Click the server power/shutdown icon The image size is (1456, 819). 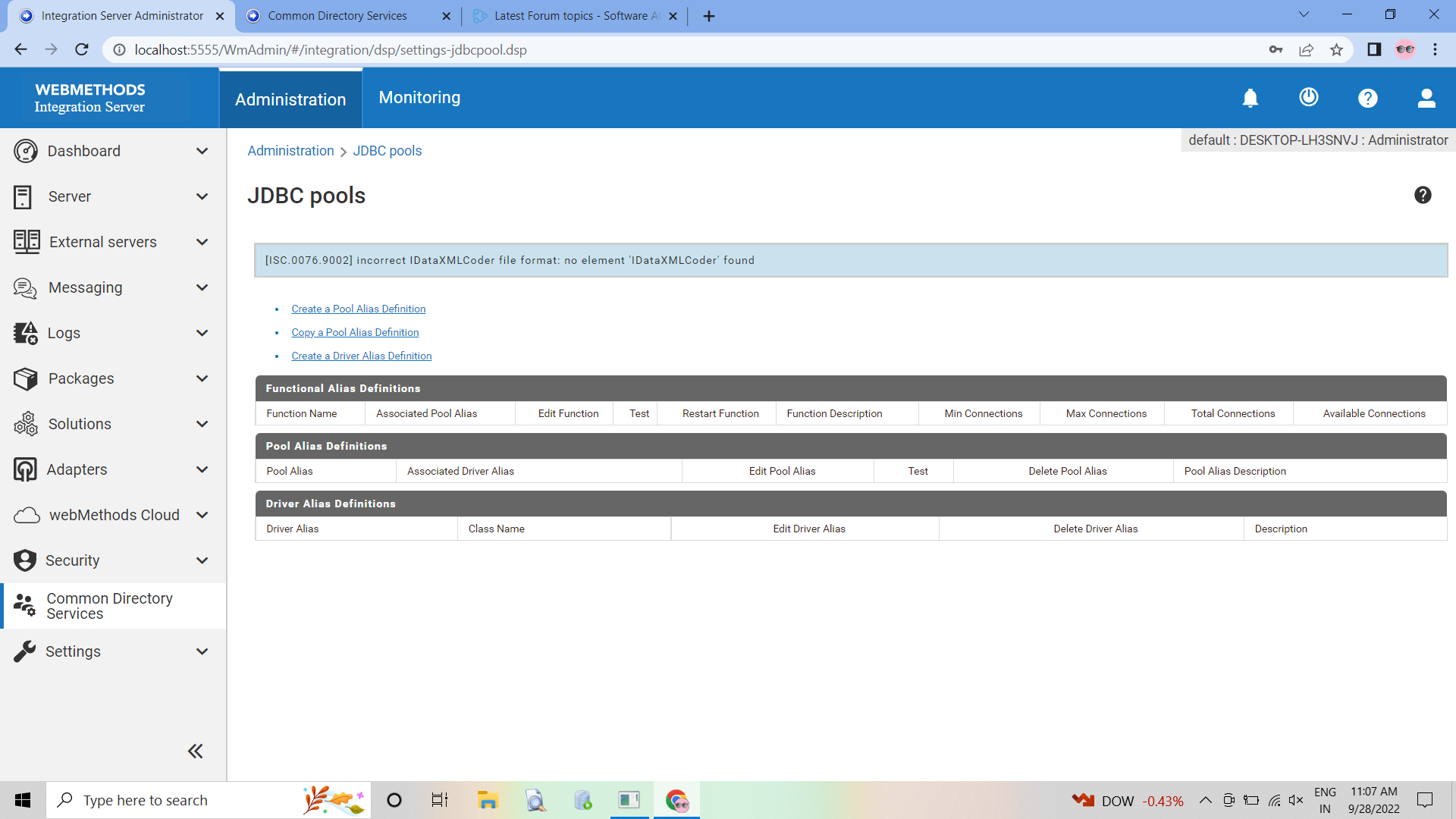point(1309,97)
